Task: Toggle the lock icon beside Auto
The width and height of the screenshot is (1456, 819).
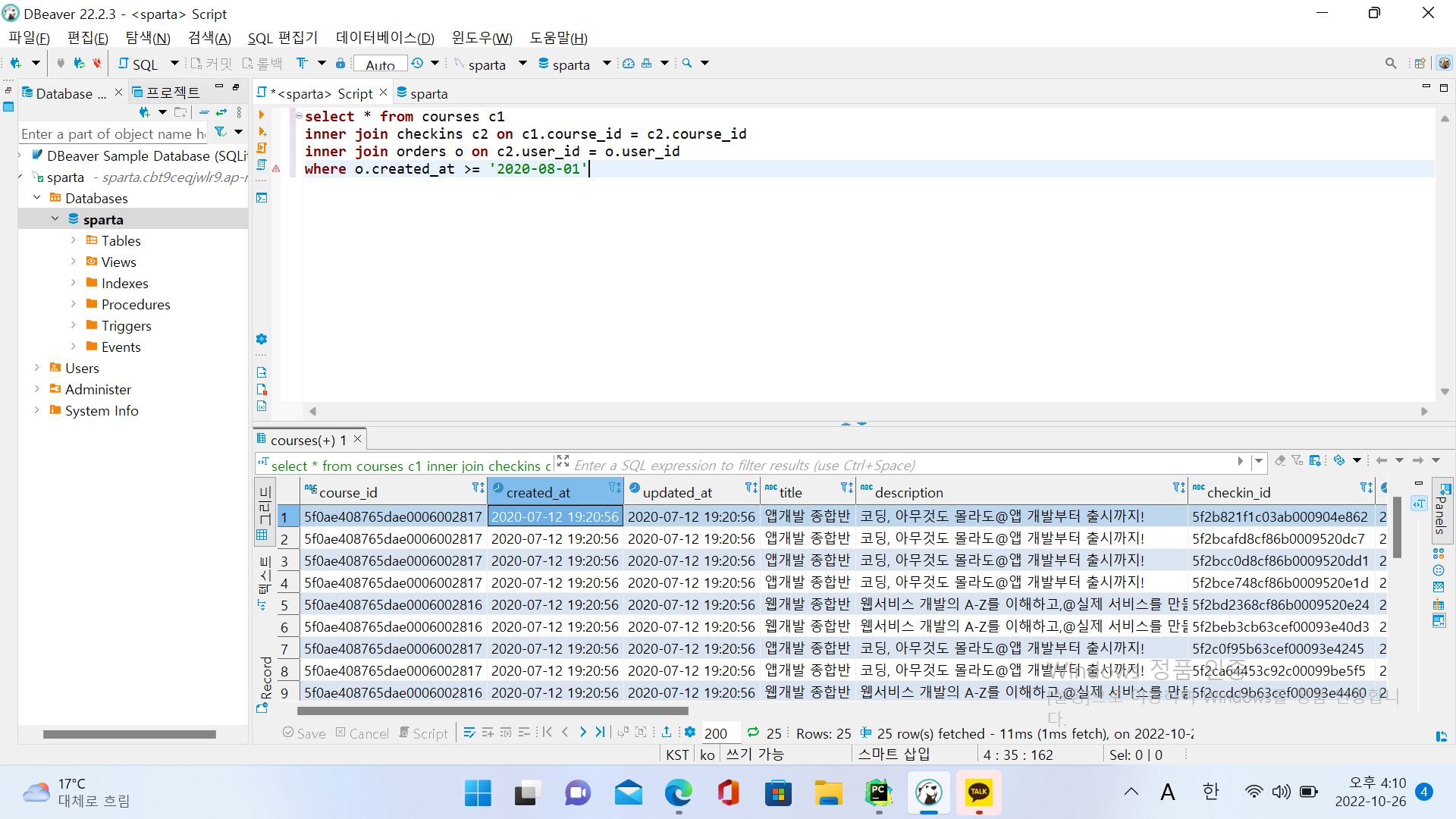Action: 340,64
